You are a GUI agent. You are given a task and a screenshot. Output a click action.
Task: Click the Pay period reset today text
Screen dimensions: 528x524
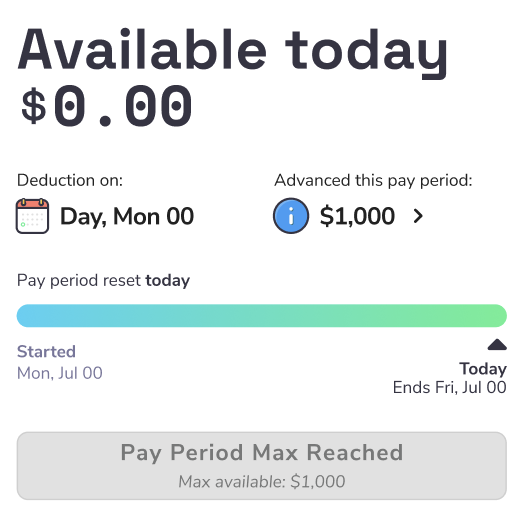(x=103, y=281)
